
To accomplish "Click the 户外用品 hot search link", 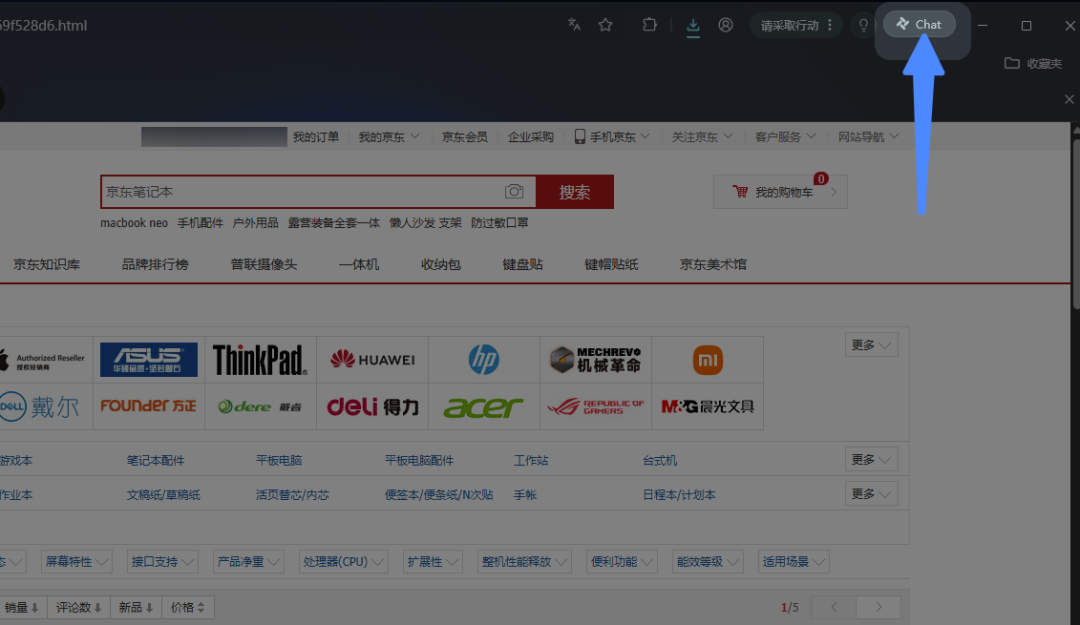I will click(x=256, y=223).
